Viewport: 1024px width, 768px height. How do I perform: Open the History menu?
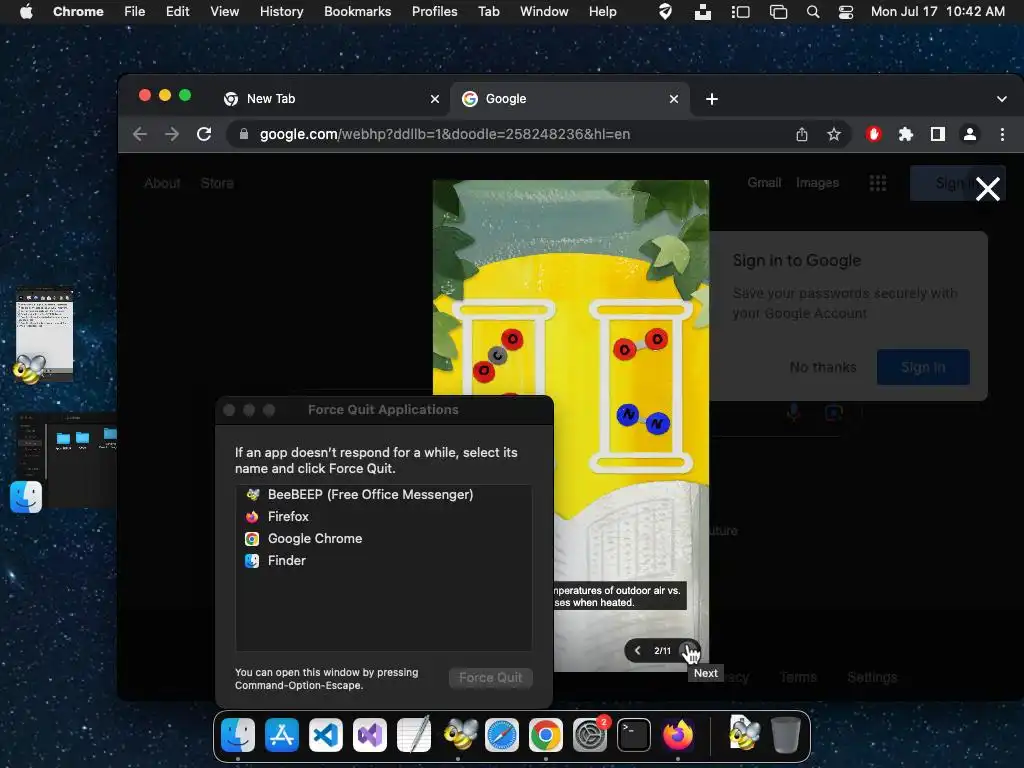click(281, 11)
